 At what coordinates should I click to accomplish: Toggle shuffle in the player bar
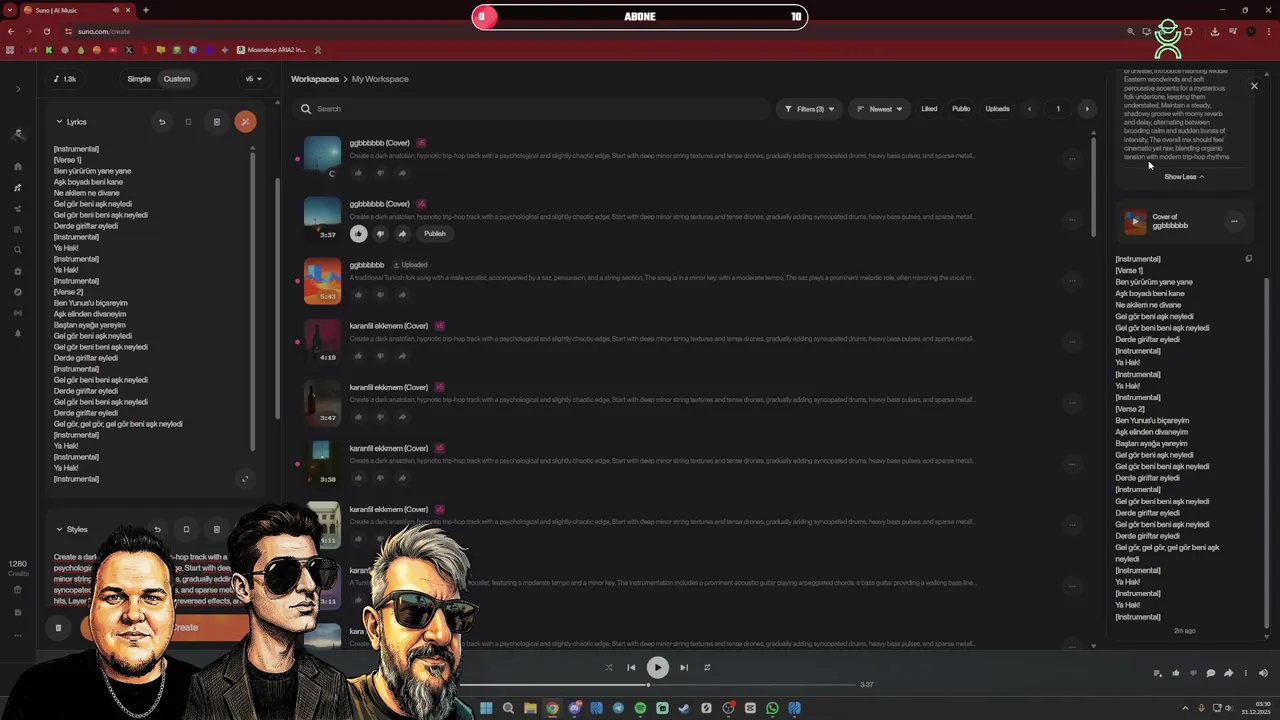[608, 668]
